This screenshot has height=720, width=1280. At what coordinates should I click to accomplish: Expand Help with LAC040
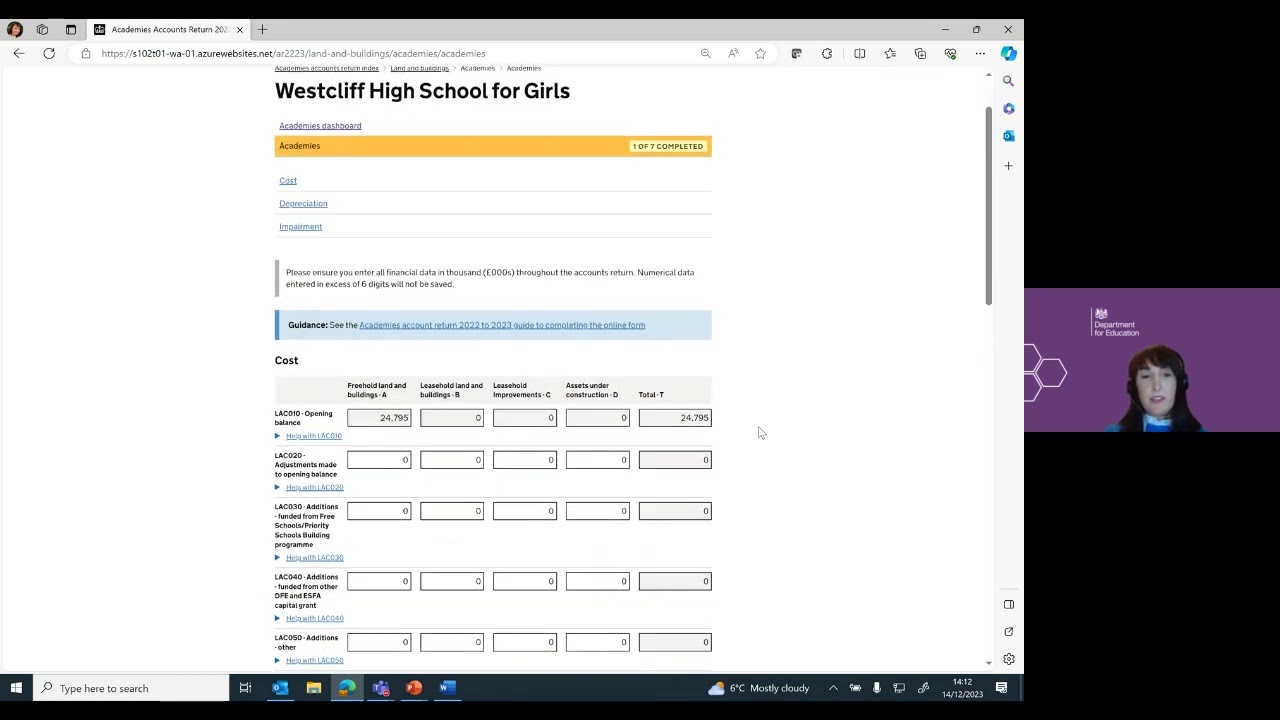pos(314,618)
